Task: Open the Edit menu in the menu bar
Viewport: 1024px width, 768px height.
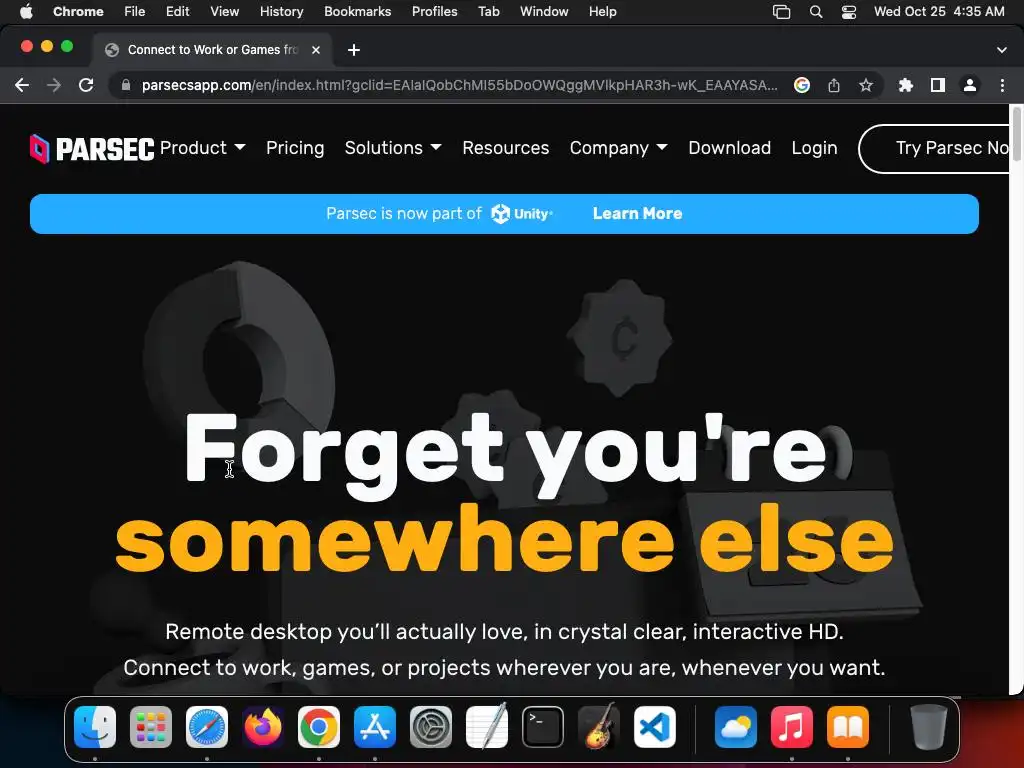Action: (177, 11)
